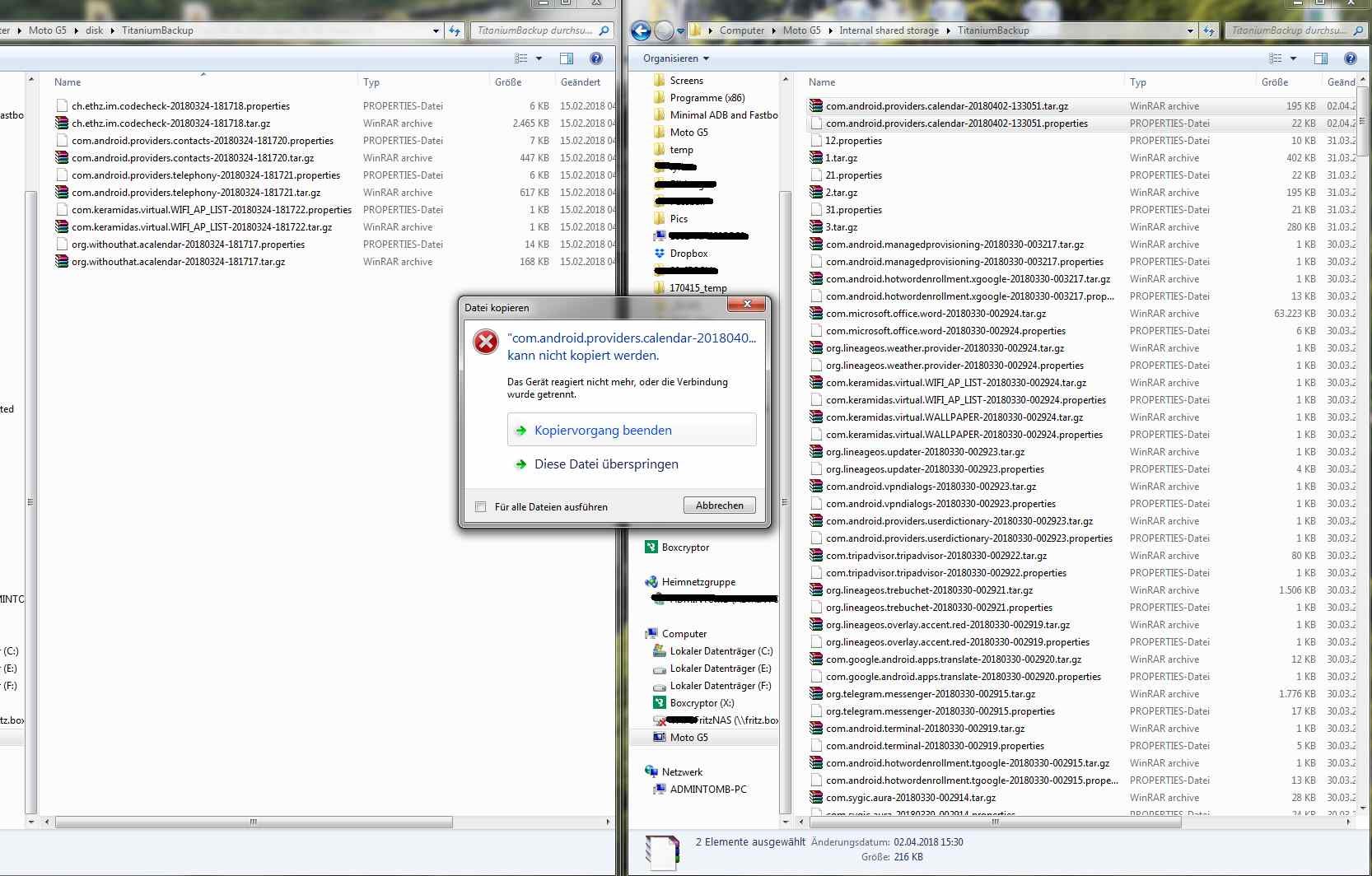Select org.withouthat.acalendar-20180324-181717.properties in left window
This screenshot has width=1372, height=876.
point(188,245)
